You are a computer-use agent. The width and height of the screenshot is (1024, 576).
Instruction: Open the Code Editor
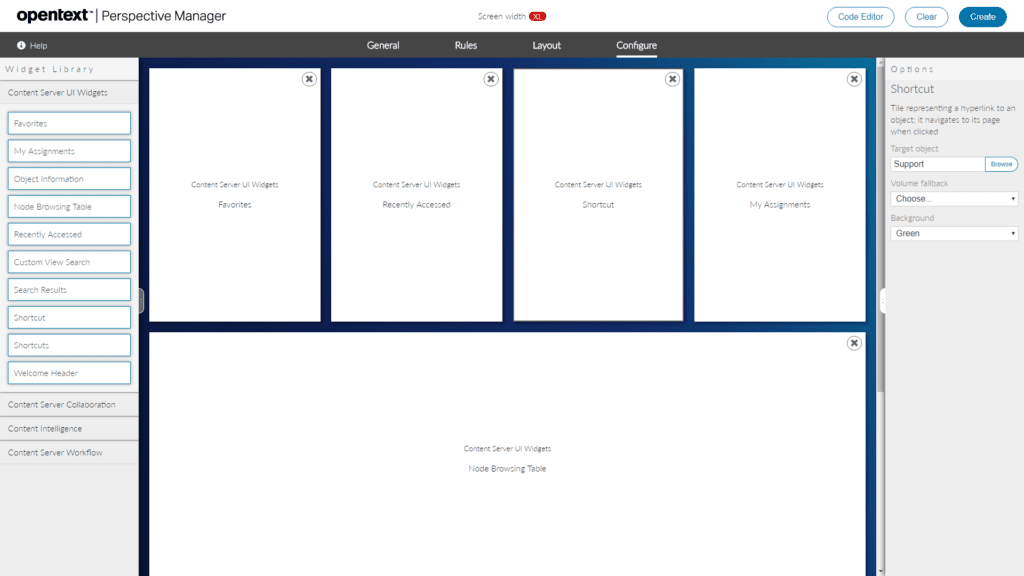(x=859, y=17)
